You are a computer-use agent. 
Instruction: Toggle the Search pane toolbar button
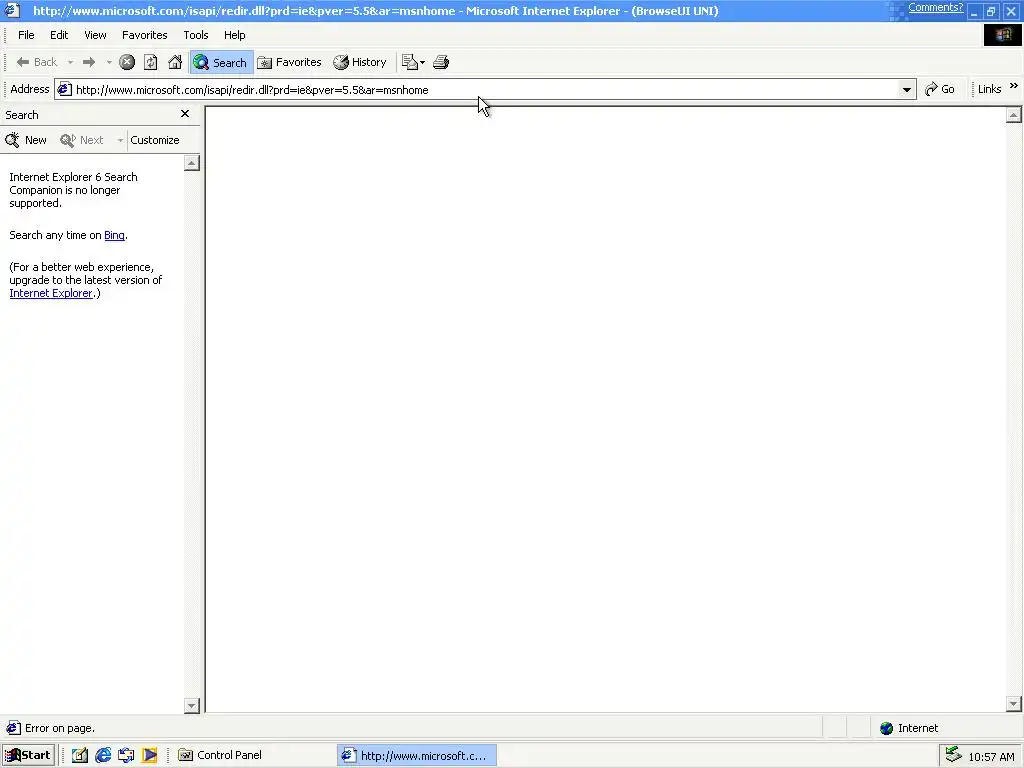(221, 62)
